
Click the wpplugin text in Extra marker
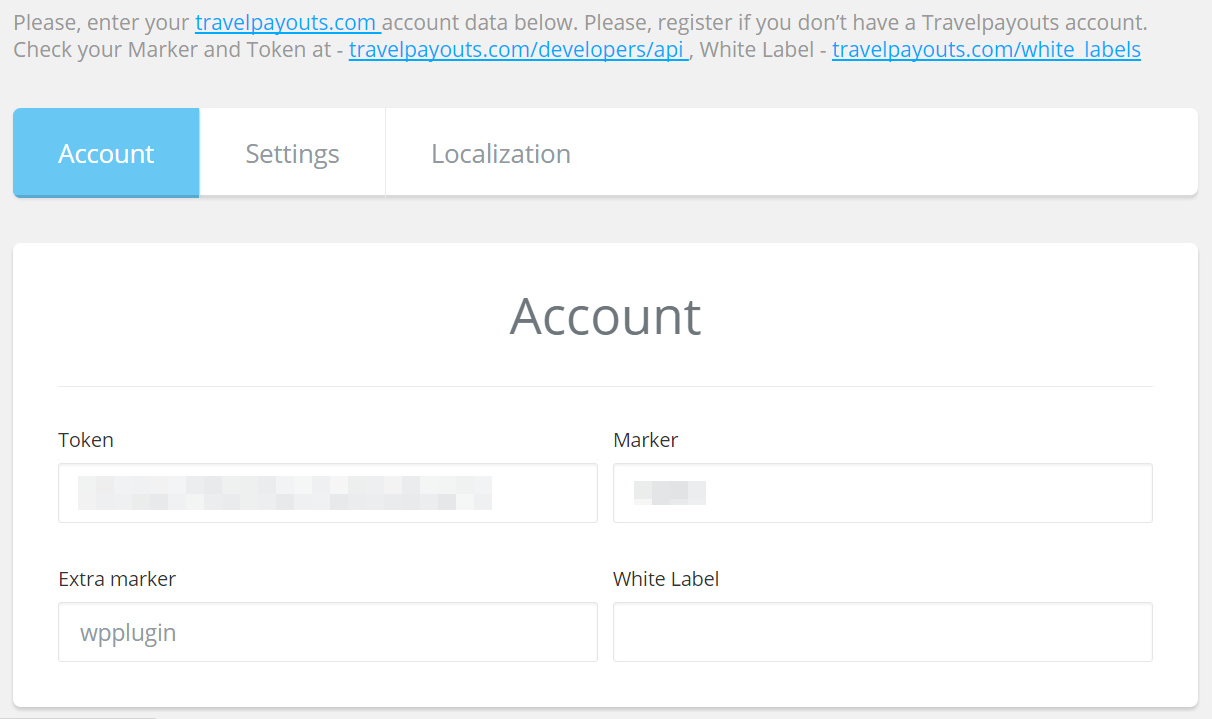click(128, 633)
